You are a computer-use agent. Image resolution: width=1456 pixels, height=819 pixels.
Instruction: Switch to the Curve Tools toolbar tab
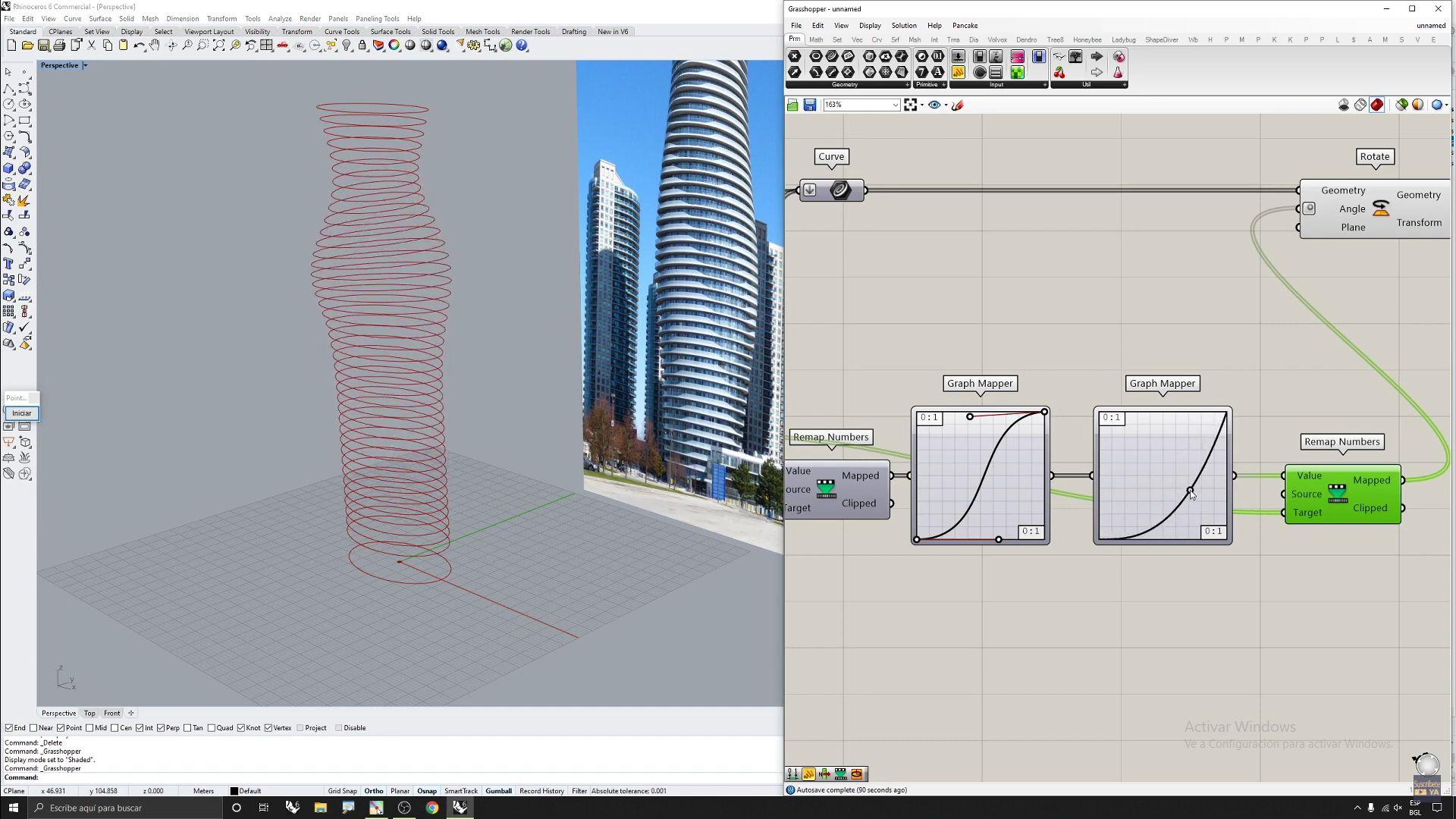[342, 32]
